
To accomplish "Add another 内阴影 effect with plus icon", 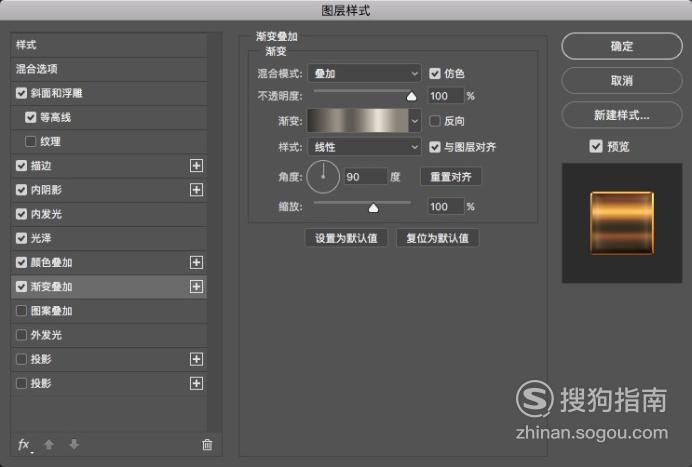I will [x=196, y=190].
